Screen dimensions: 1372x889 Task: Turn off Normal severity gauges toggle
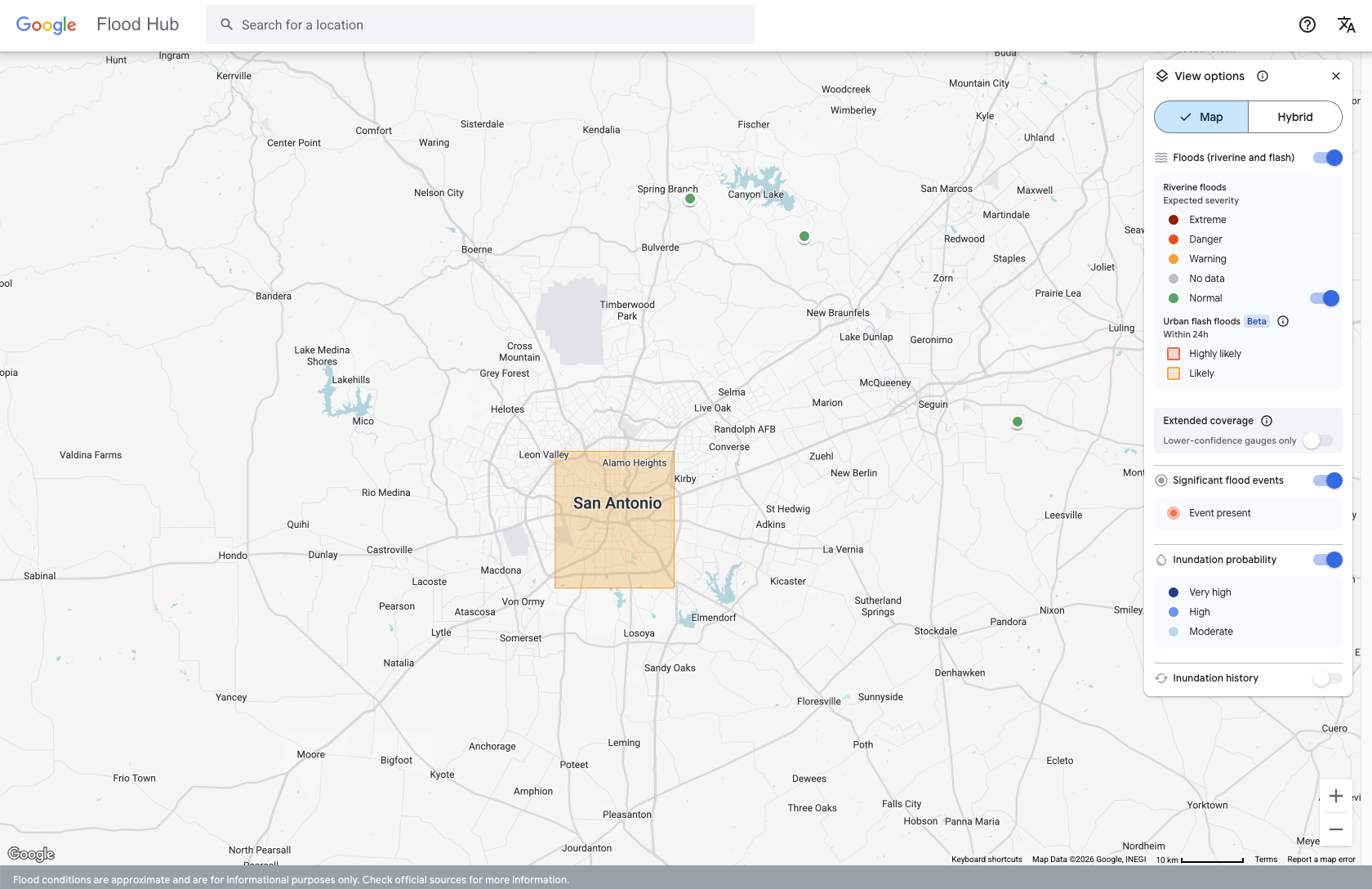tap(1324, 298)
